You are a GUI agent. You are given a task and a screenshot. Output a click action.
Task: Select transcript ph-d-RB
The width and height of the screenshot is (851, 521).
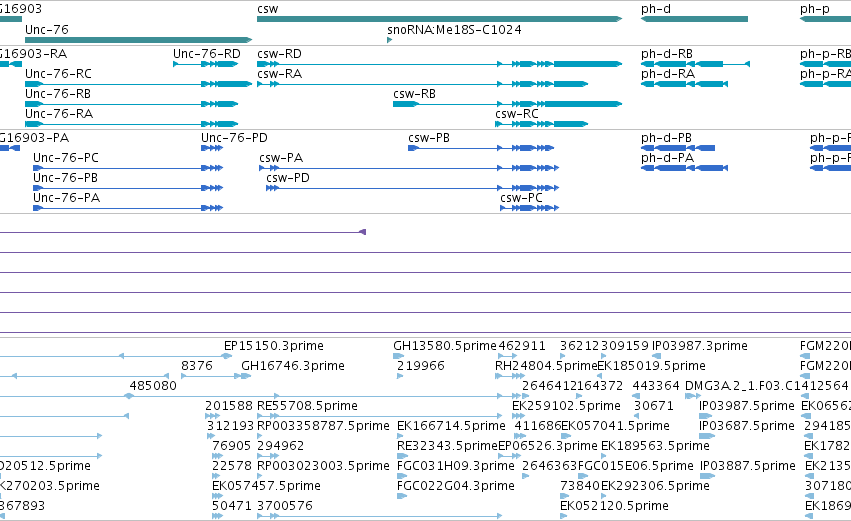695,64
